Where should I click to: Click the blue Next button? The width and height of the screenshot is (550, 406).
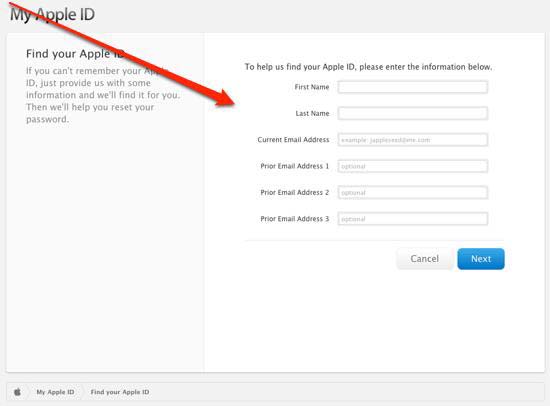pos(481,259)
